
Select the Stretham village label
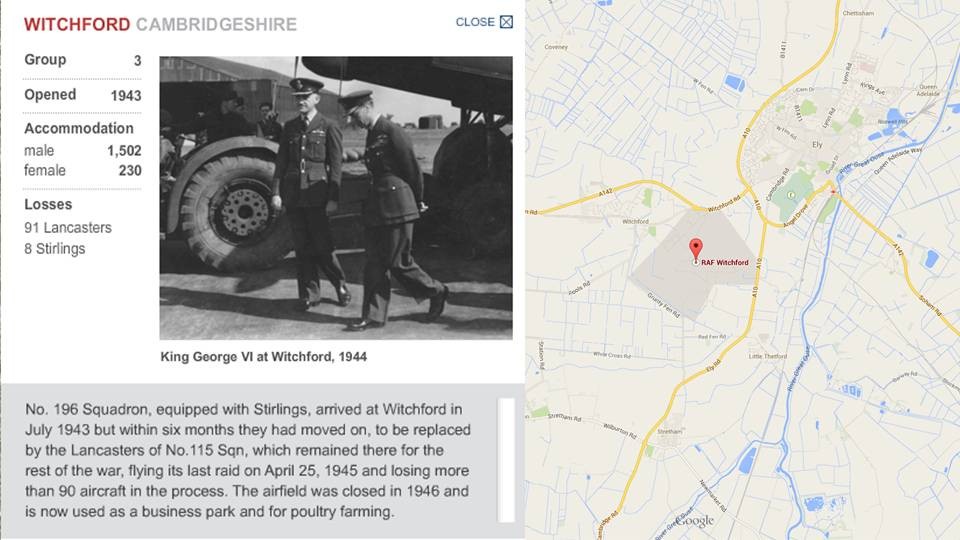[669, 431]
